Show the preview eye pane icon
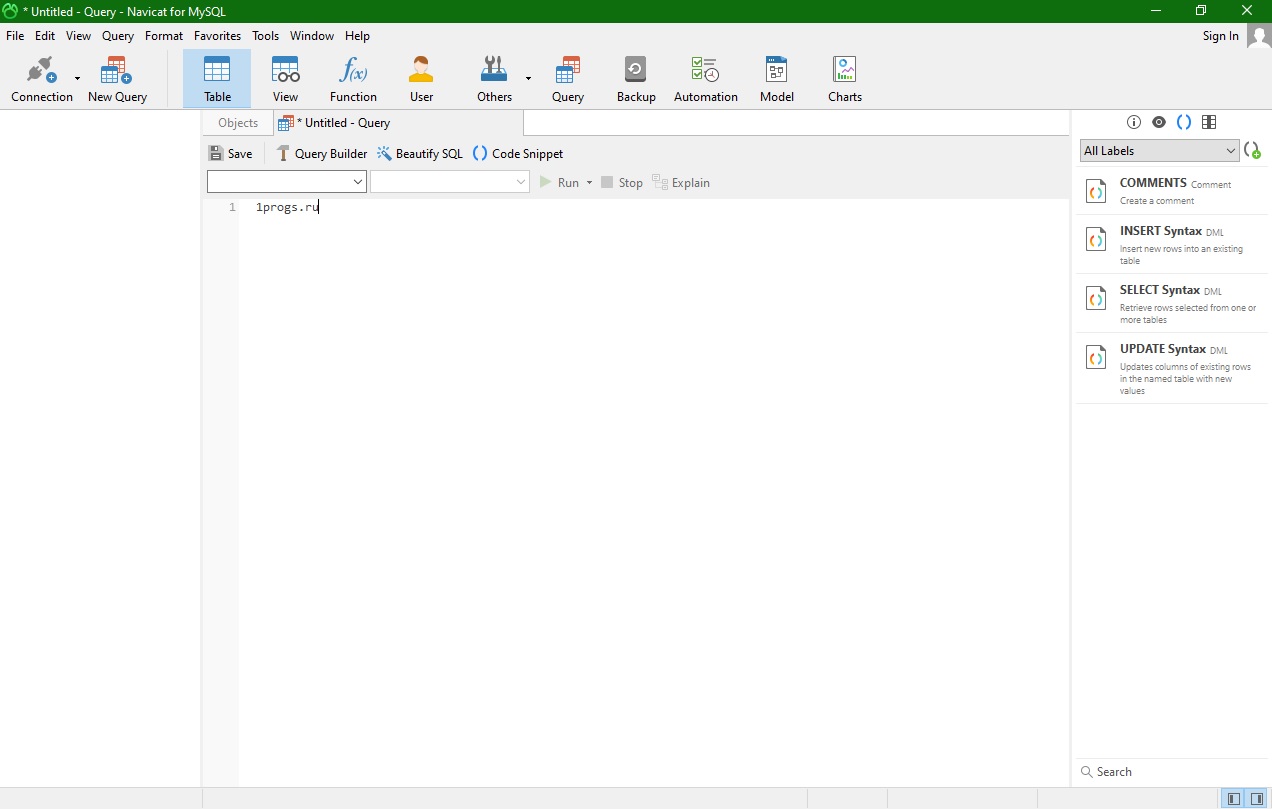 1158,122
